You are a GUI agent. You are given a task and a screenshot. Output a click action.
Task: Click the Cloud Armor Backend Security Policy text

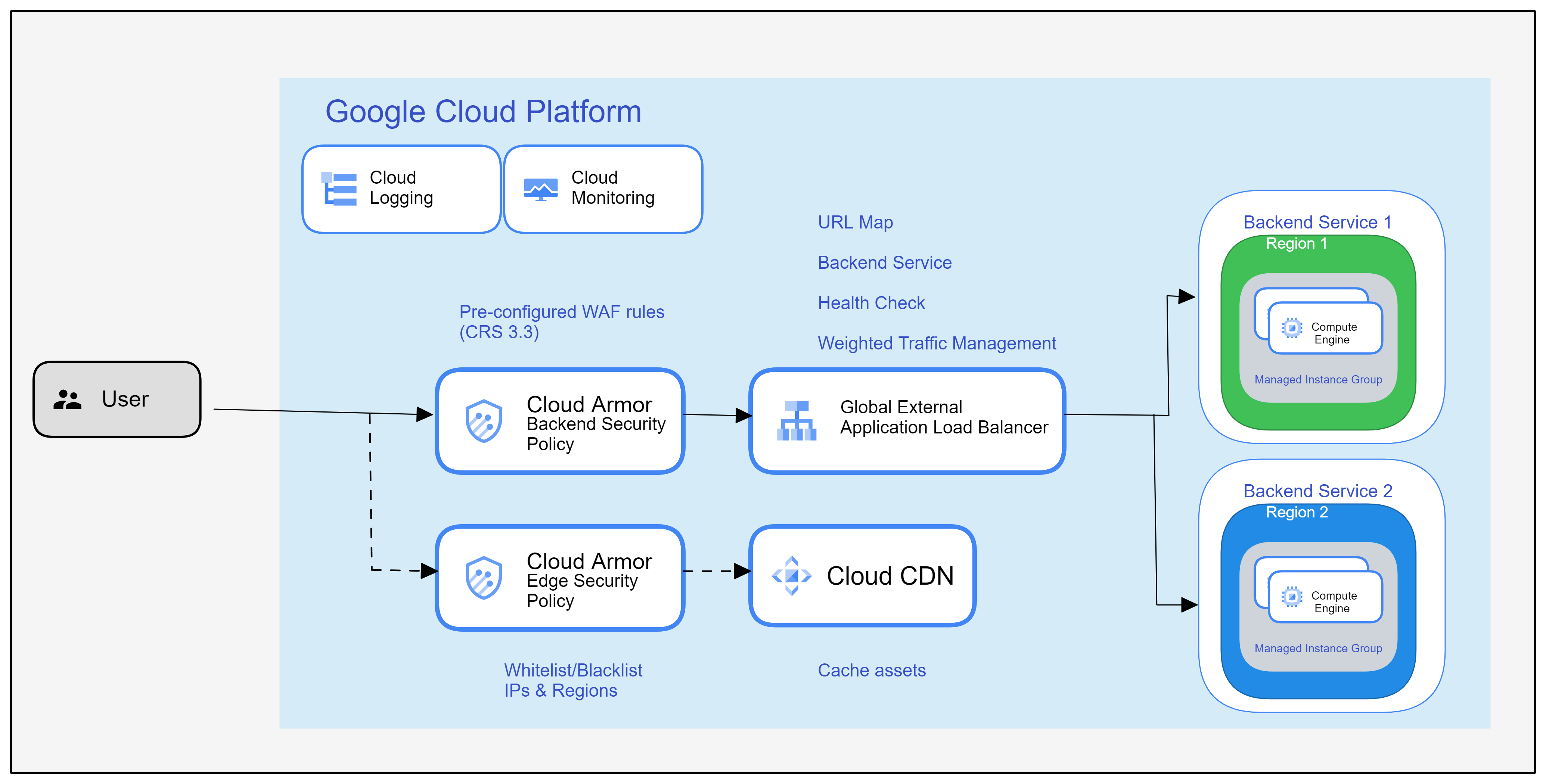point(596,423)
